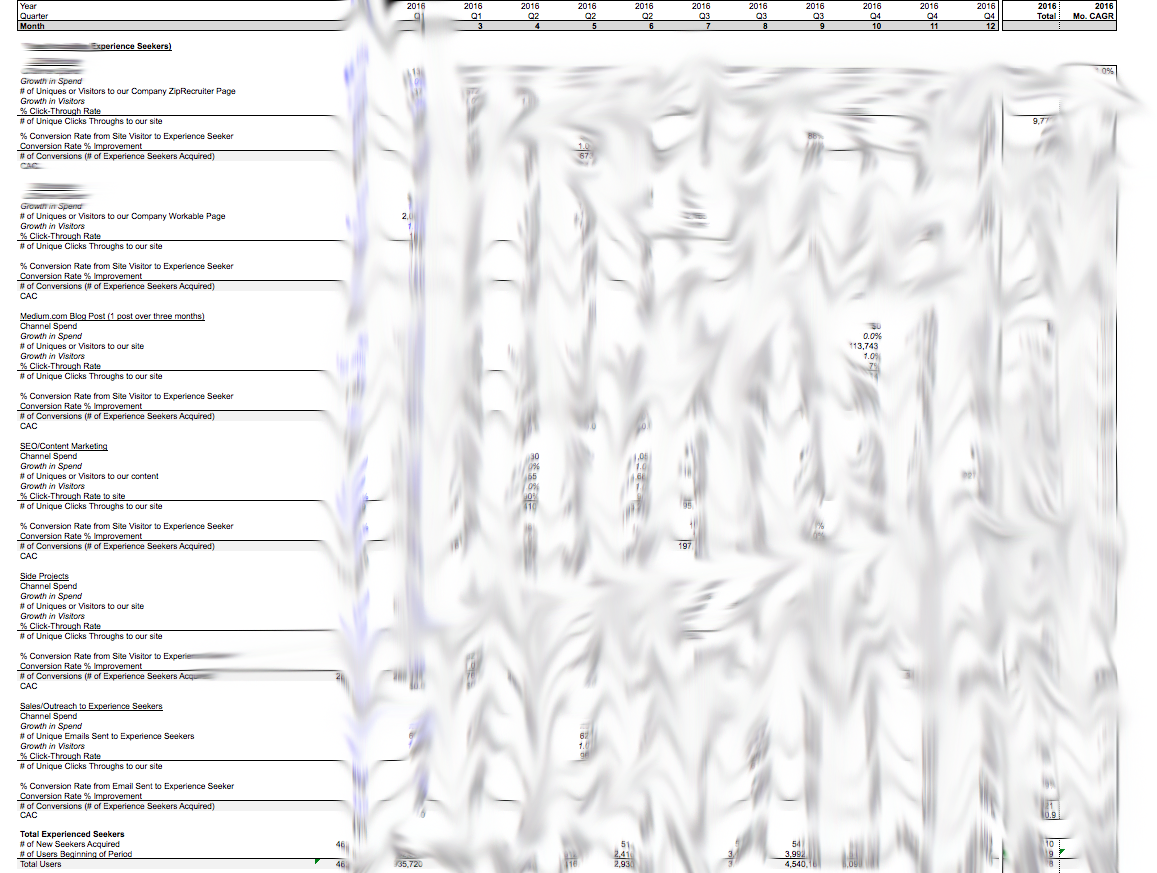
Task: Select 'Conversion Rate from Email Sent' row label
Action: (x=127, y=786)
